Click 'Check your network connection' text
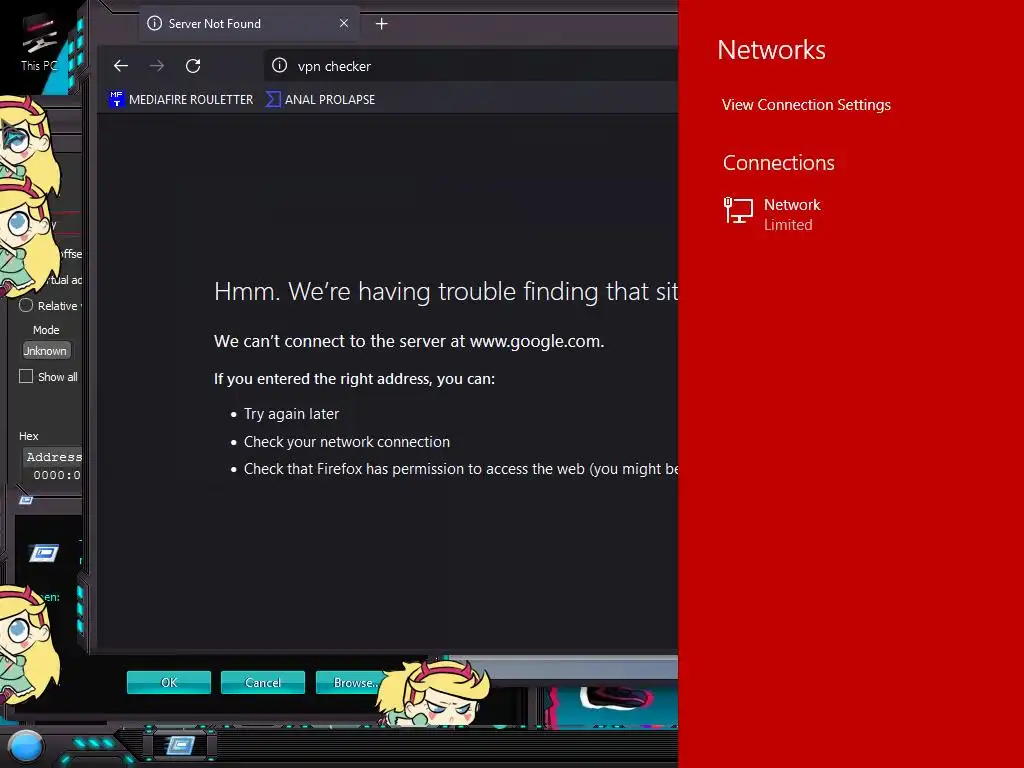The image size is (1024, 768). click(347, 442)
